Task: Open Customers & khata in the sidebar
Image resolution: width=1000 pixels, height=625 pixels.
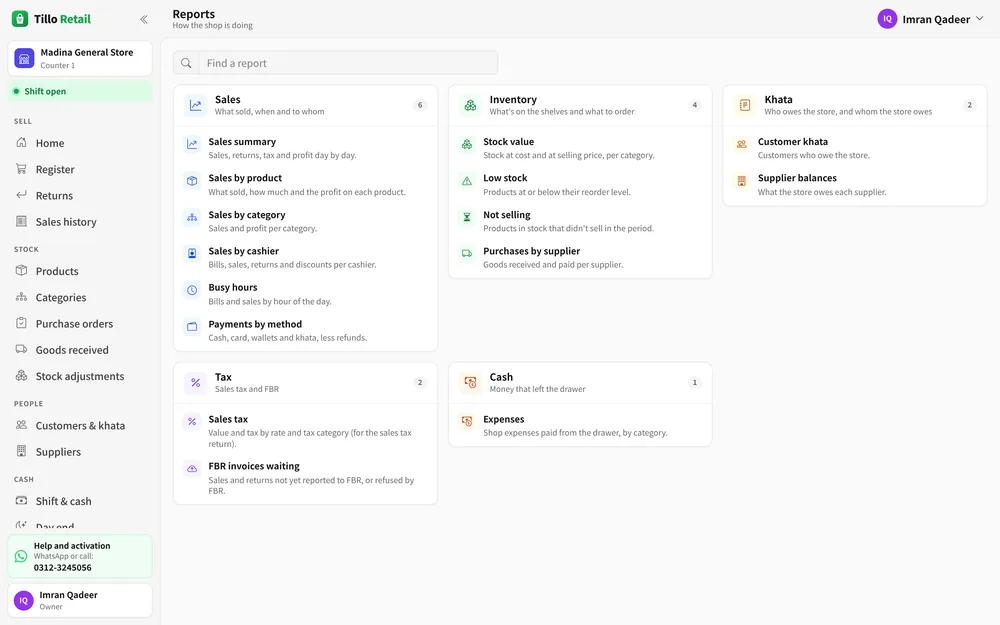Action: click(80, 425)
